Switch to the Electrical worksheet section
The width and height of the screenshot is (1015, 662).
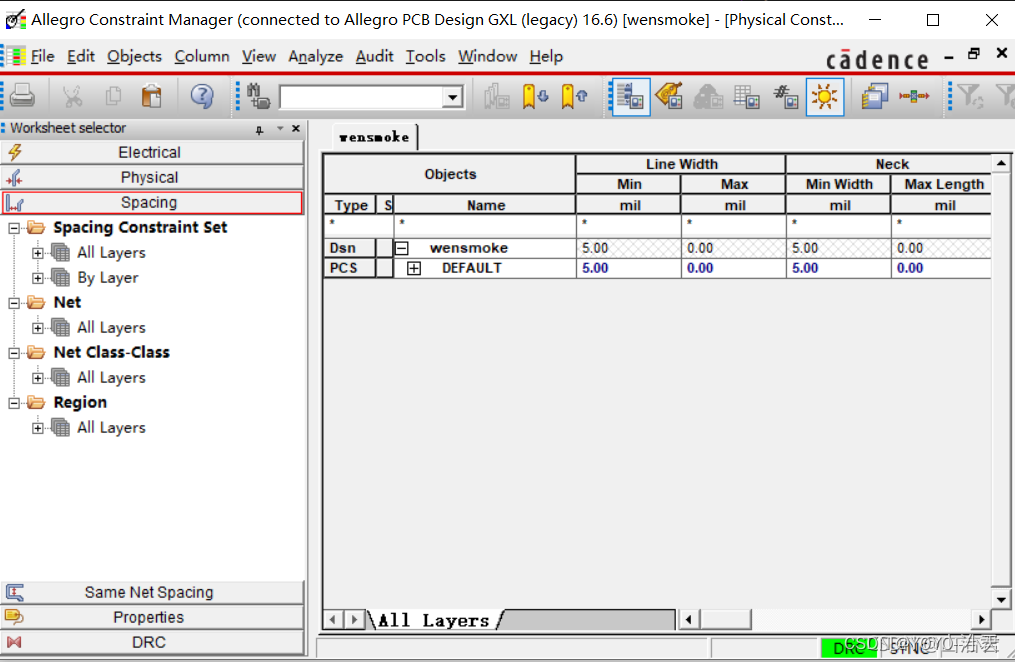pyautogui.click(x=152, y=152)
